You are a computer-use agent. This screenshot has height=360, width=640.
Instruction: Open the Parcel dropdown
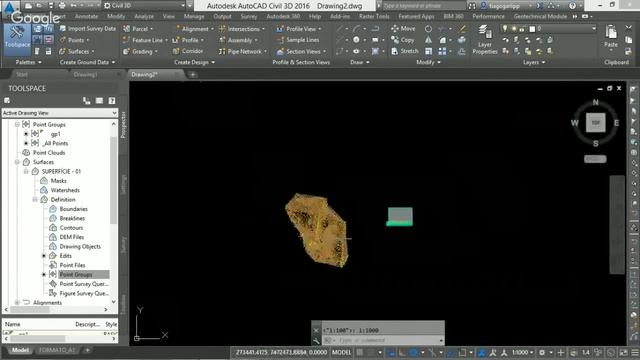[138, 29]
